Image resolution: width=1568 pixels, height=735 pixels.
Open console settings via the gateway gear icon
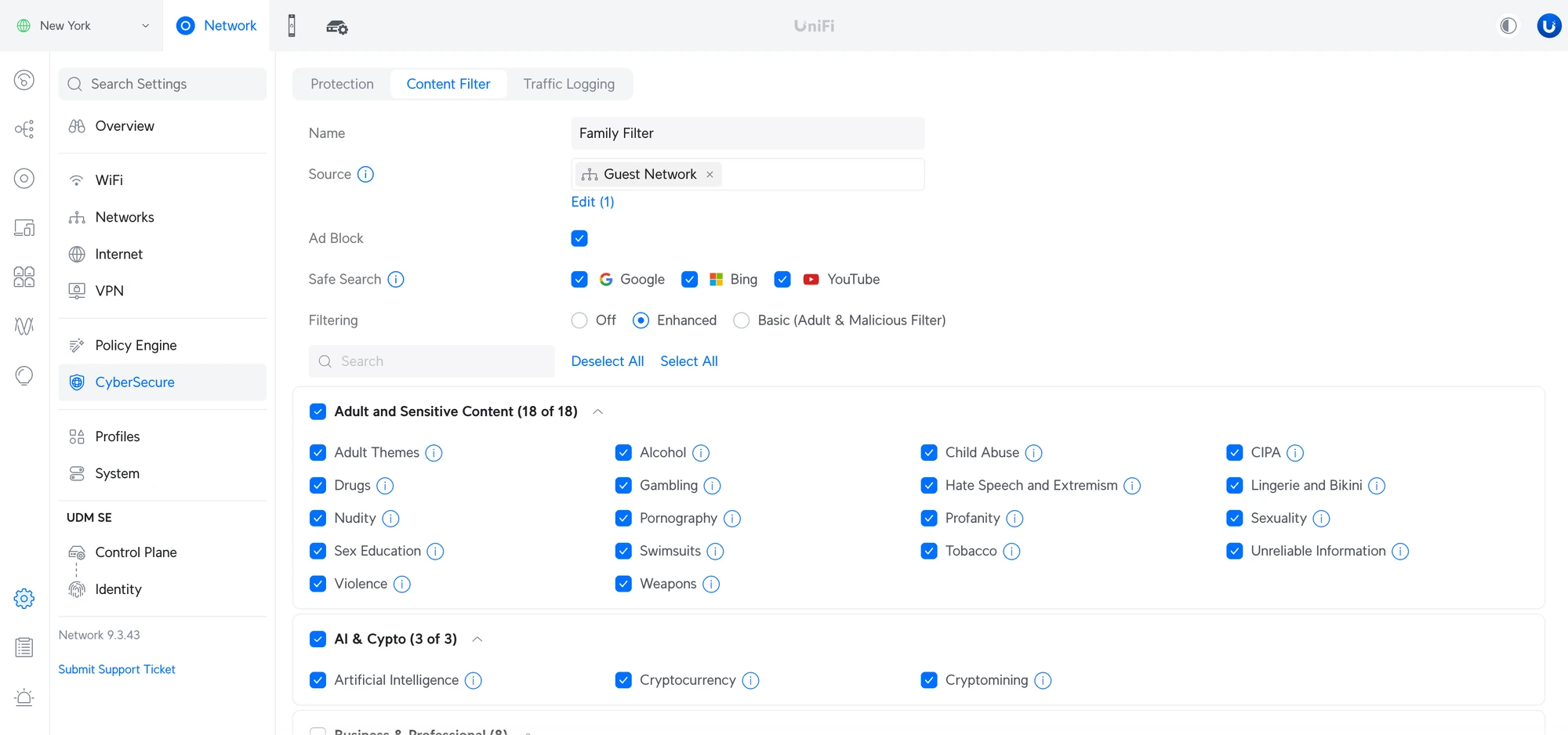pos(336,26)
